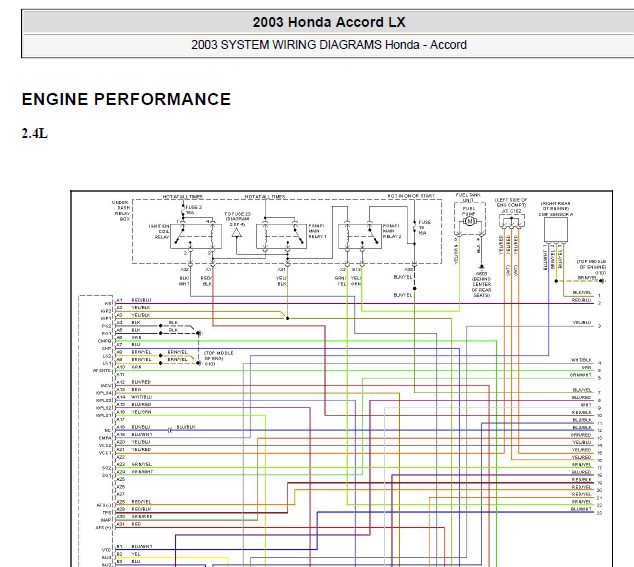Click the Ignition Coil Relay symbol
This screenshot has width=634, height=567.
click(196, 236)
